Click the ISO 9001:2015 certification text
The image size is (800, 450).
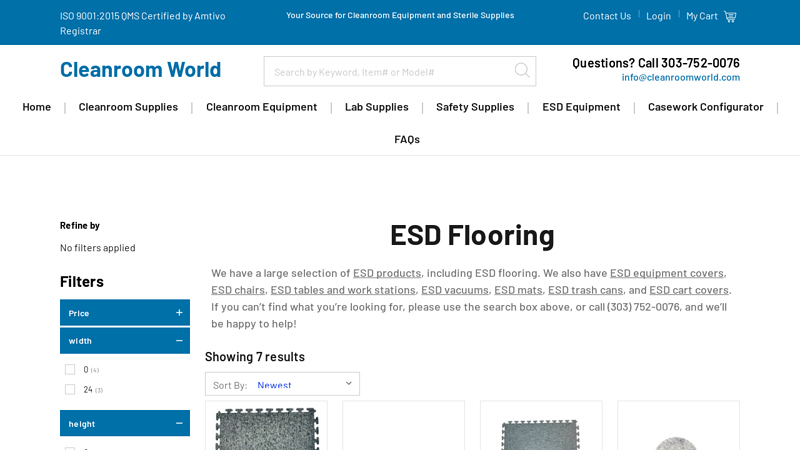(x=142, y=23)
